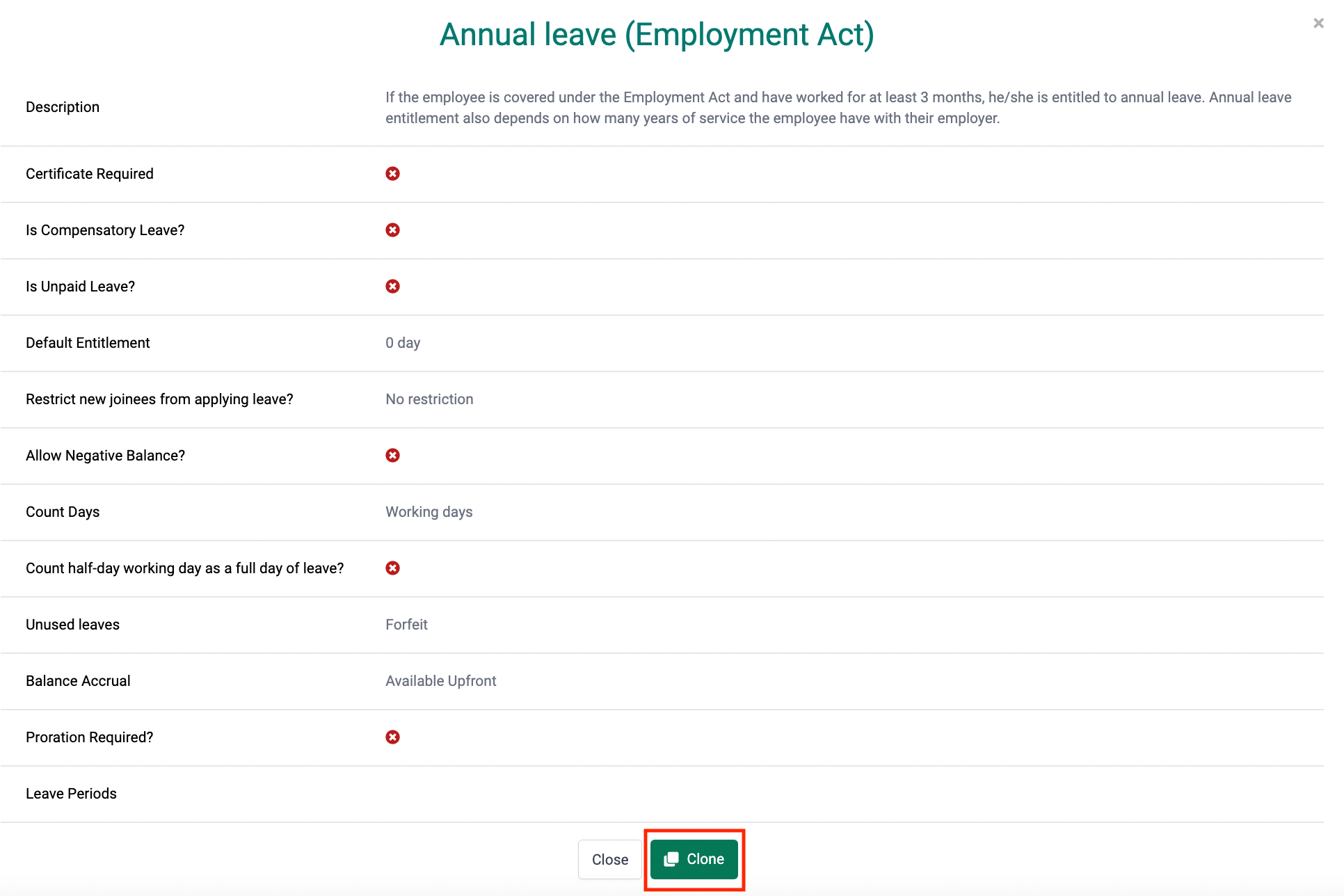
Task: Dismiss the dialog with the X icon
Action: (x=1318, y=23)
